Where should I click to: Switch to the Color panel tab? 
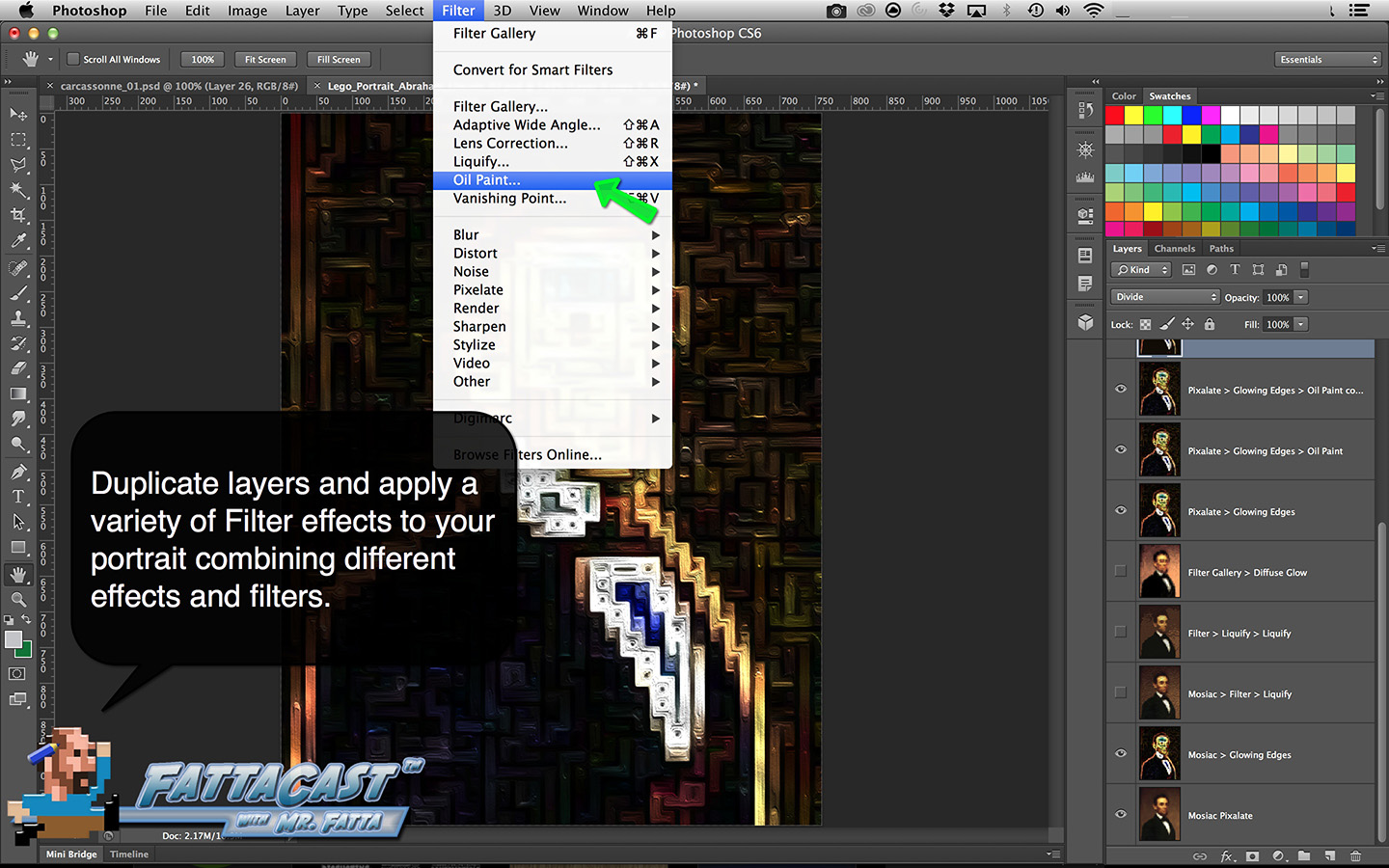1124,95
